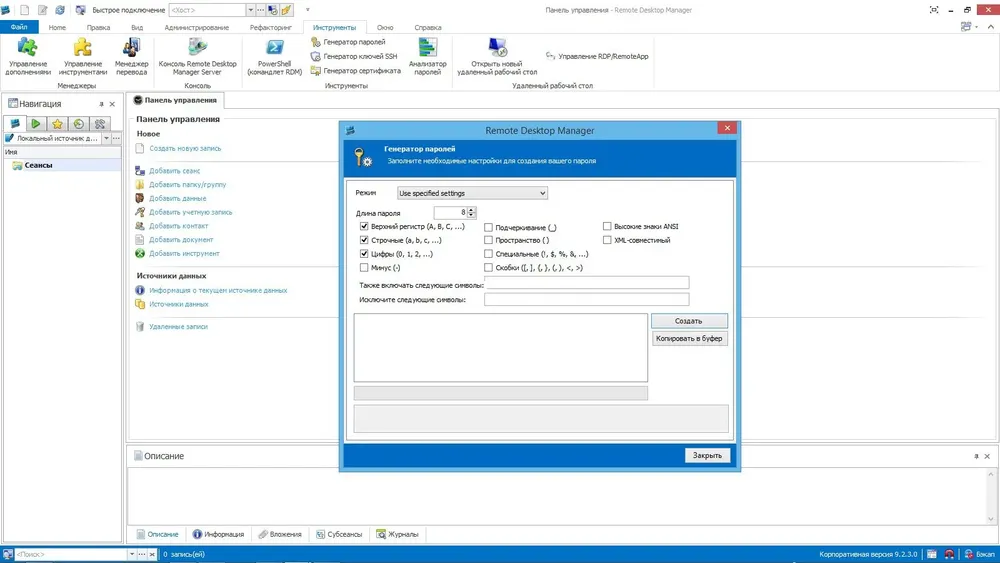
Task: Enable XML-совместимый checkbox
Action: (607, 240)
